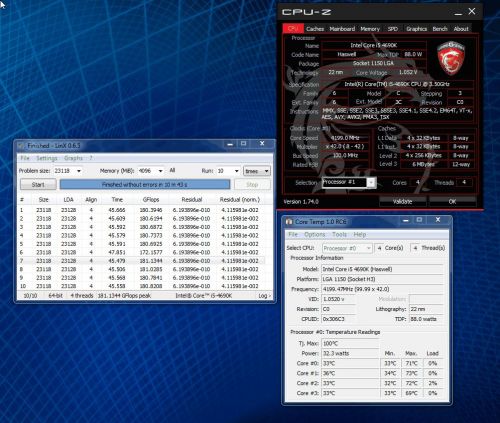Maximize the LinX window
This screenshot has width=500, height=423.
click(x=244, y=144)
